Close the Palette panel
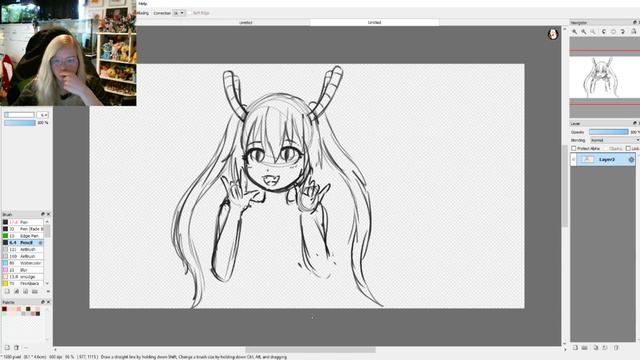Image resolution: width=640 pixels, height=360 pixels. 48,302
